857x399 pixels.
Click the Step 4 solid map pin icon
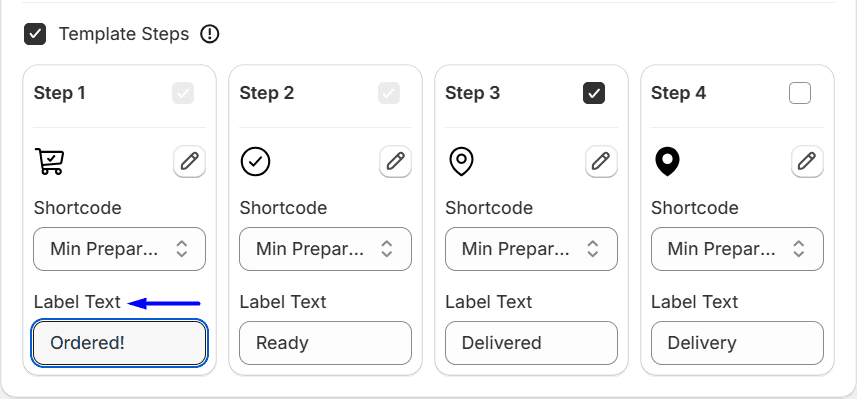[x=667, y=162]
